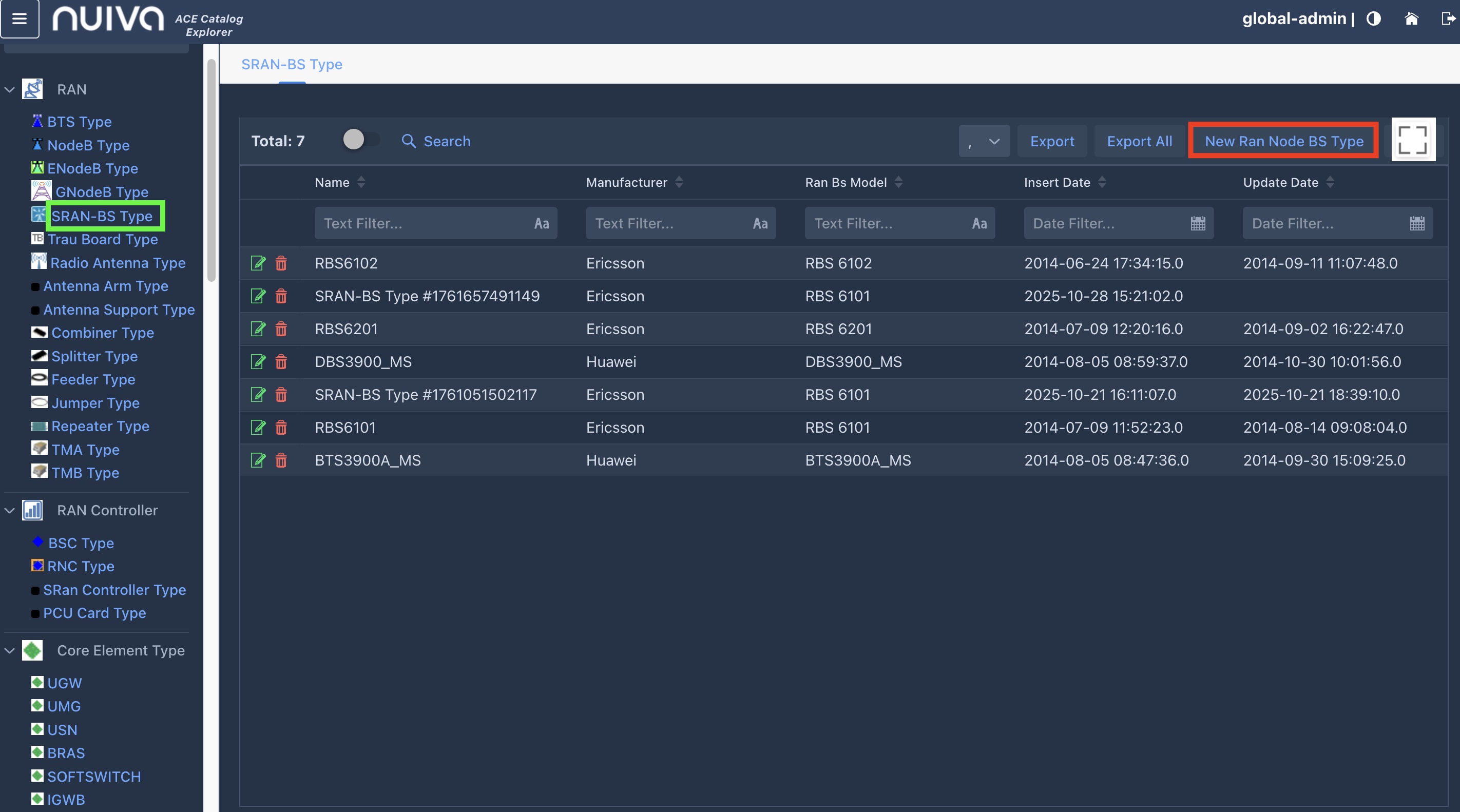Image resolution: width=1460 pixels, height=812 pixels.
Task: Open GNodeB Type in sidebar
Action: [x=102, y=192]
